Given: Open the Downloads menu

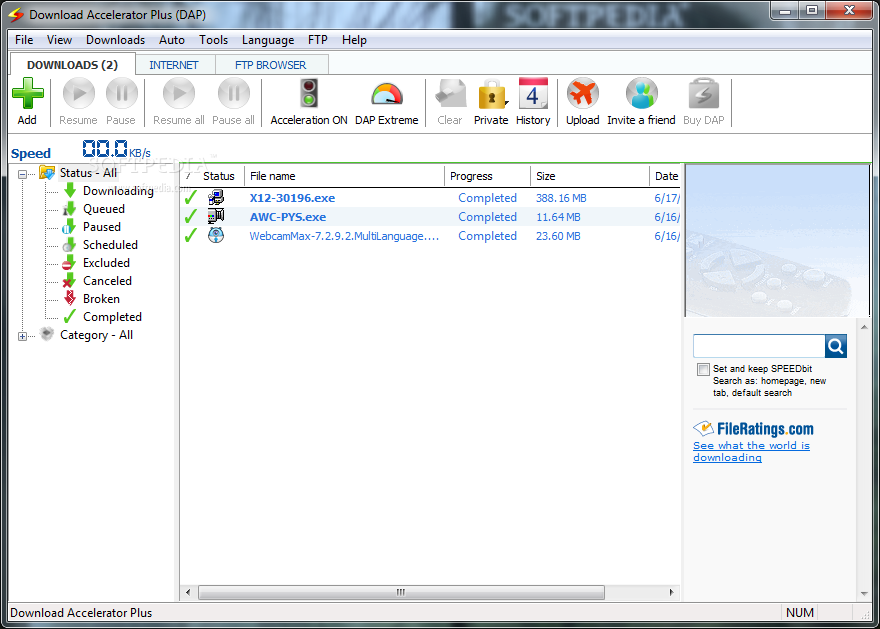Looking at the screenshot, I should (x=114, y=40).
